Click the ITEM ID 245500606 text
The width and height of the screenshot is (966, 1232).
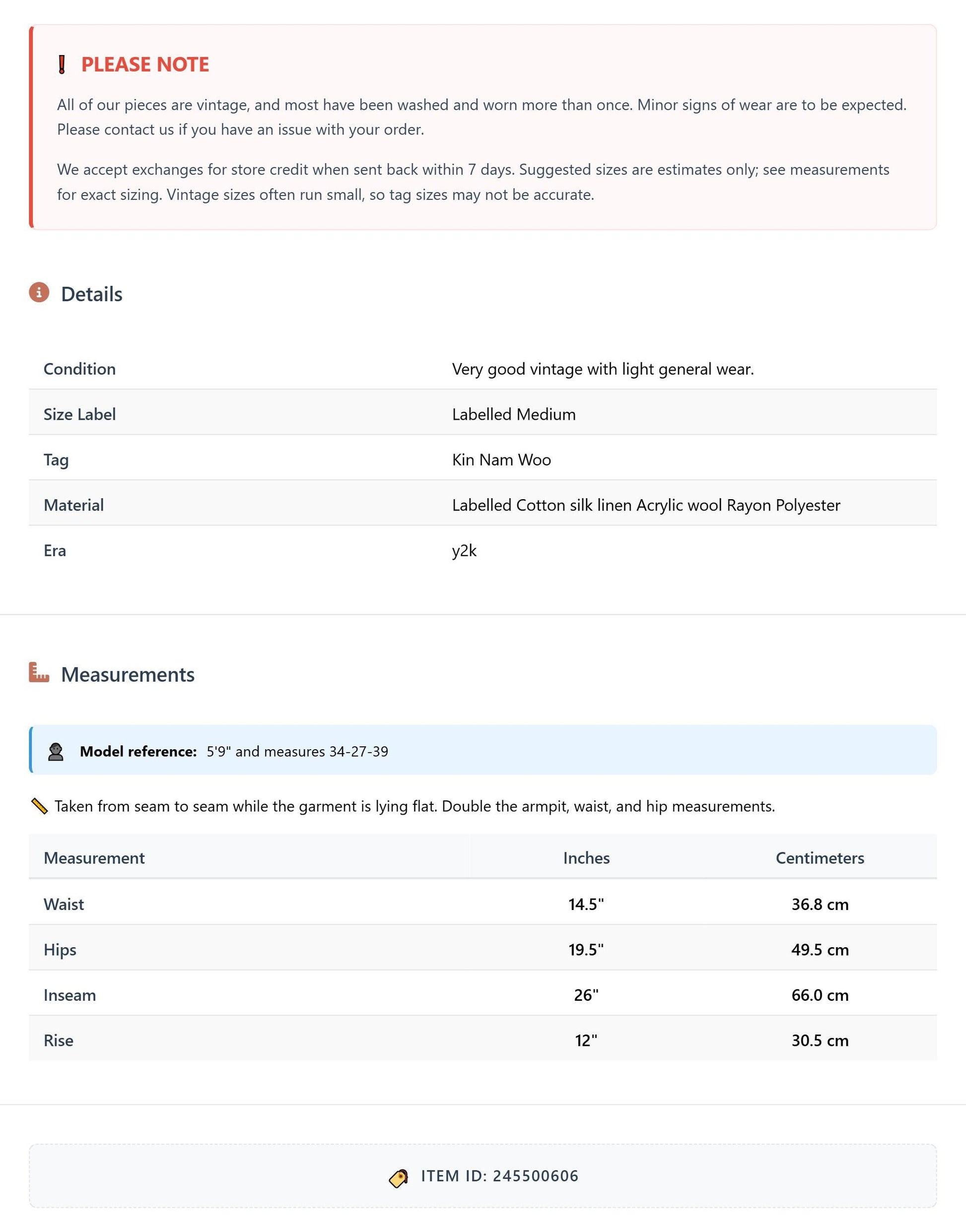499,1176
